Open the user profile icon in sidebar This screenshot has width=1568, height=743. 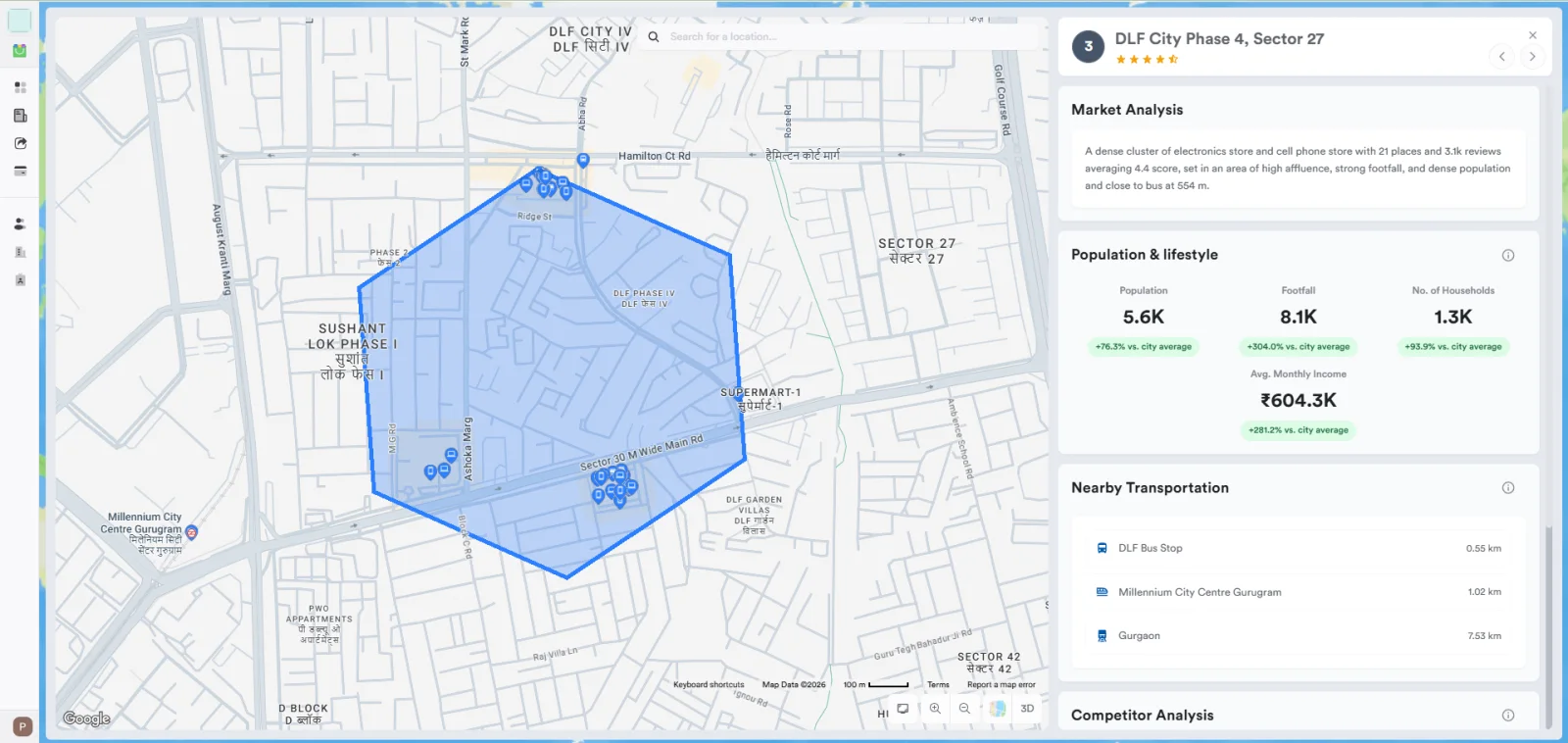click(x=20, y=224)
